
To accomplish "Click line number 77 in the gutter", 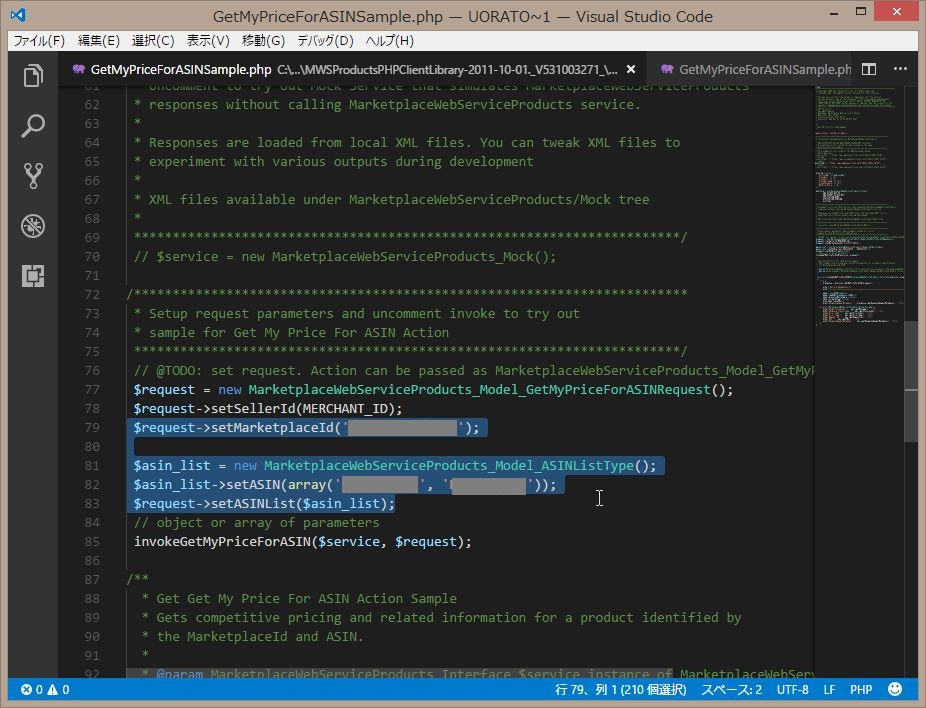I will (x=92, y=389).
